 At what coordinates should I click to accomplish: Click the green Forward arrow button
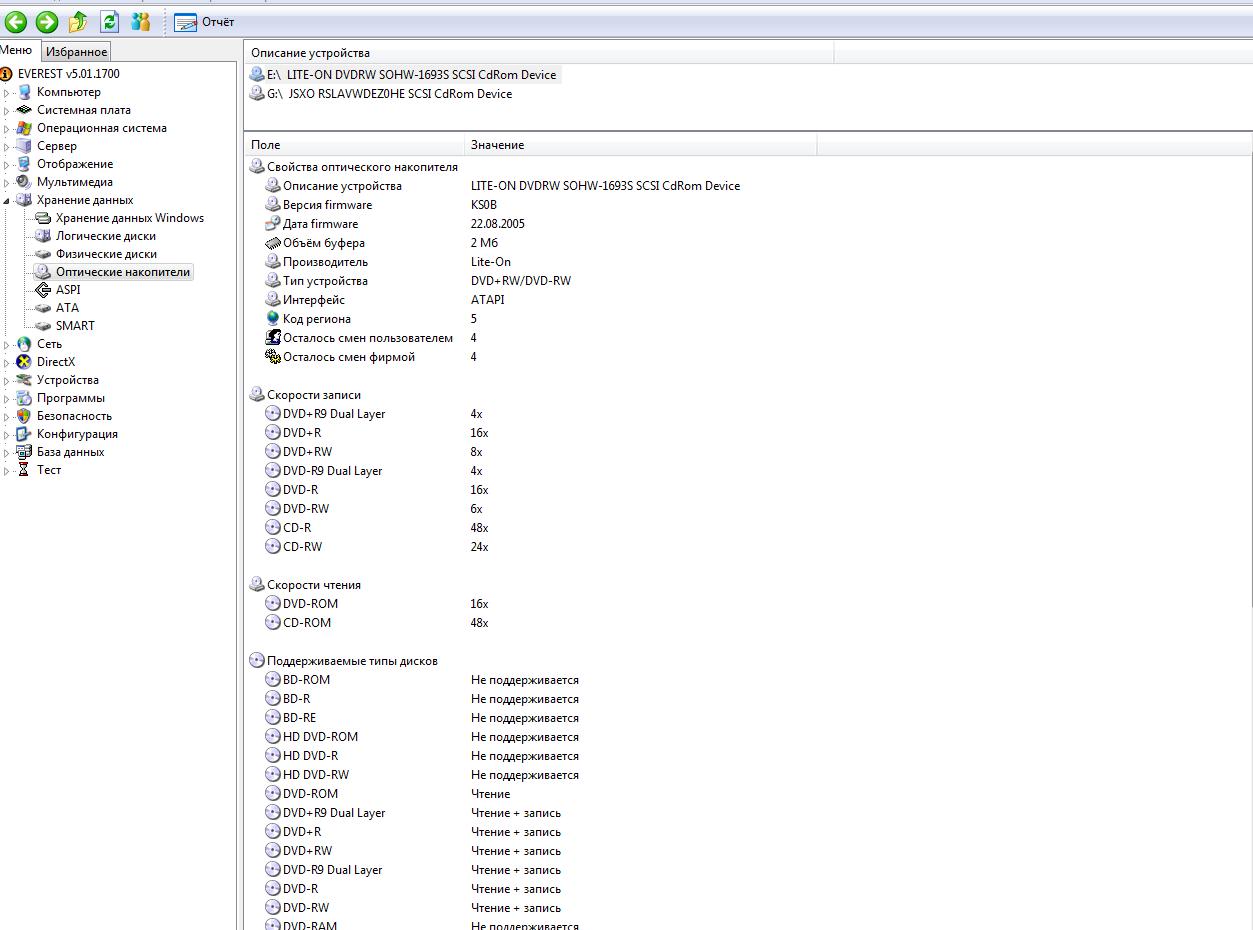(47, 22)
